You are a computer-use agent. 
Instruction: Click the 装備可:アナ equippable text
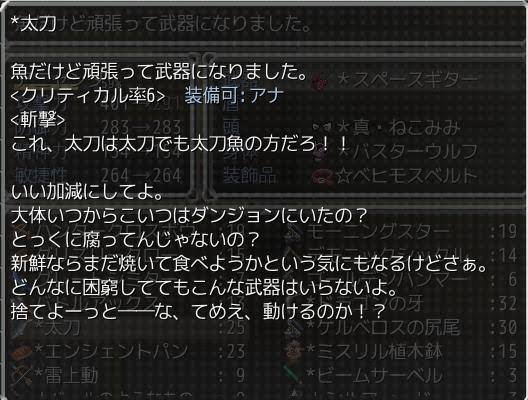coord(234,96)
